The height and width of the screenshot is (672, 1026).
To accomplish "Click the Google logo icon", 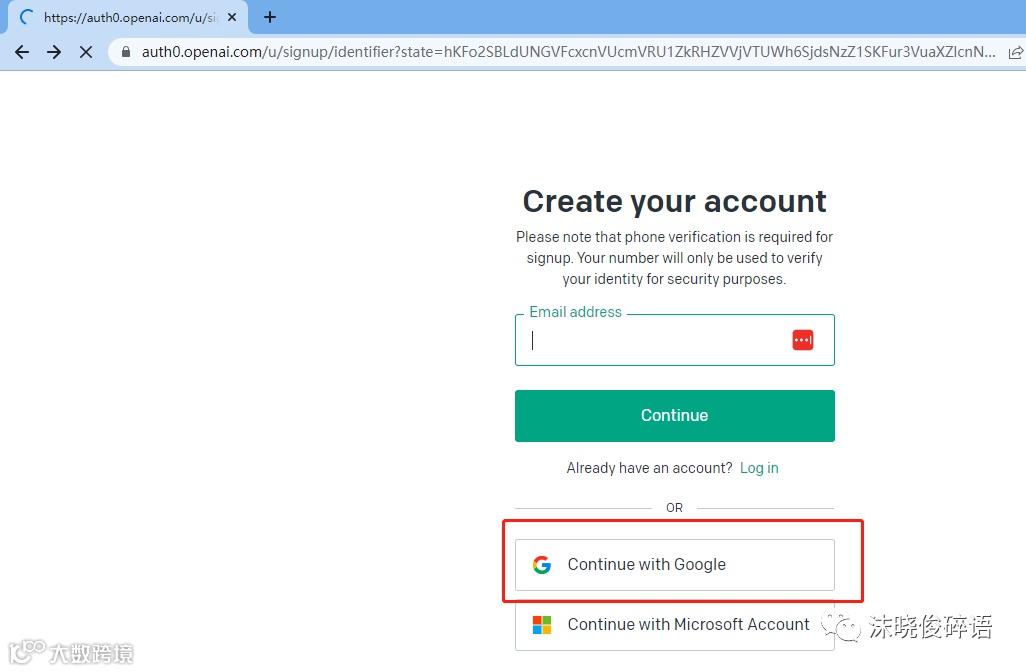I will [542, 565].
